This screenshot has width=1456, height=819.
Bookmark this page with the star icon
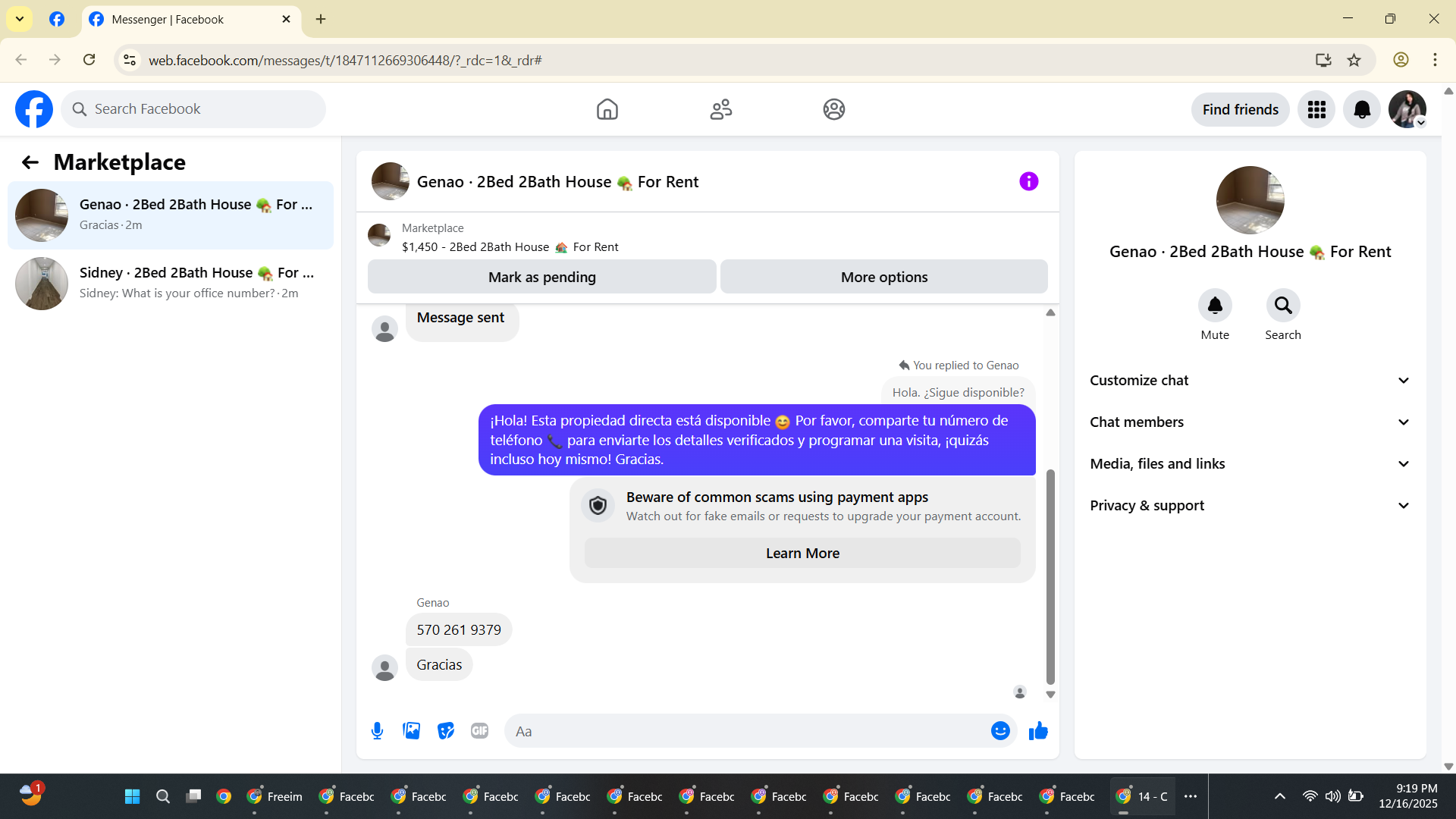pyautogui.click(x=1354, y=60)
